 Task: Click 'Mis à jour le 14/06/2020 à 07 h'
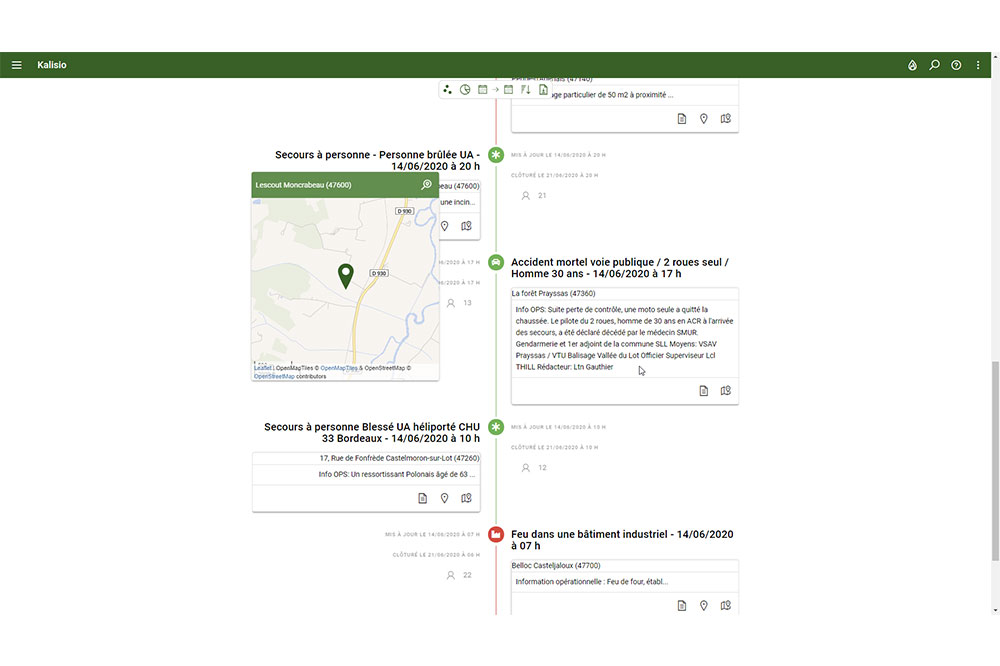432,535
